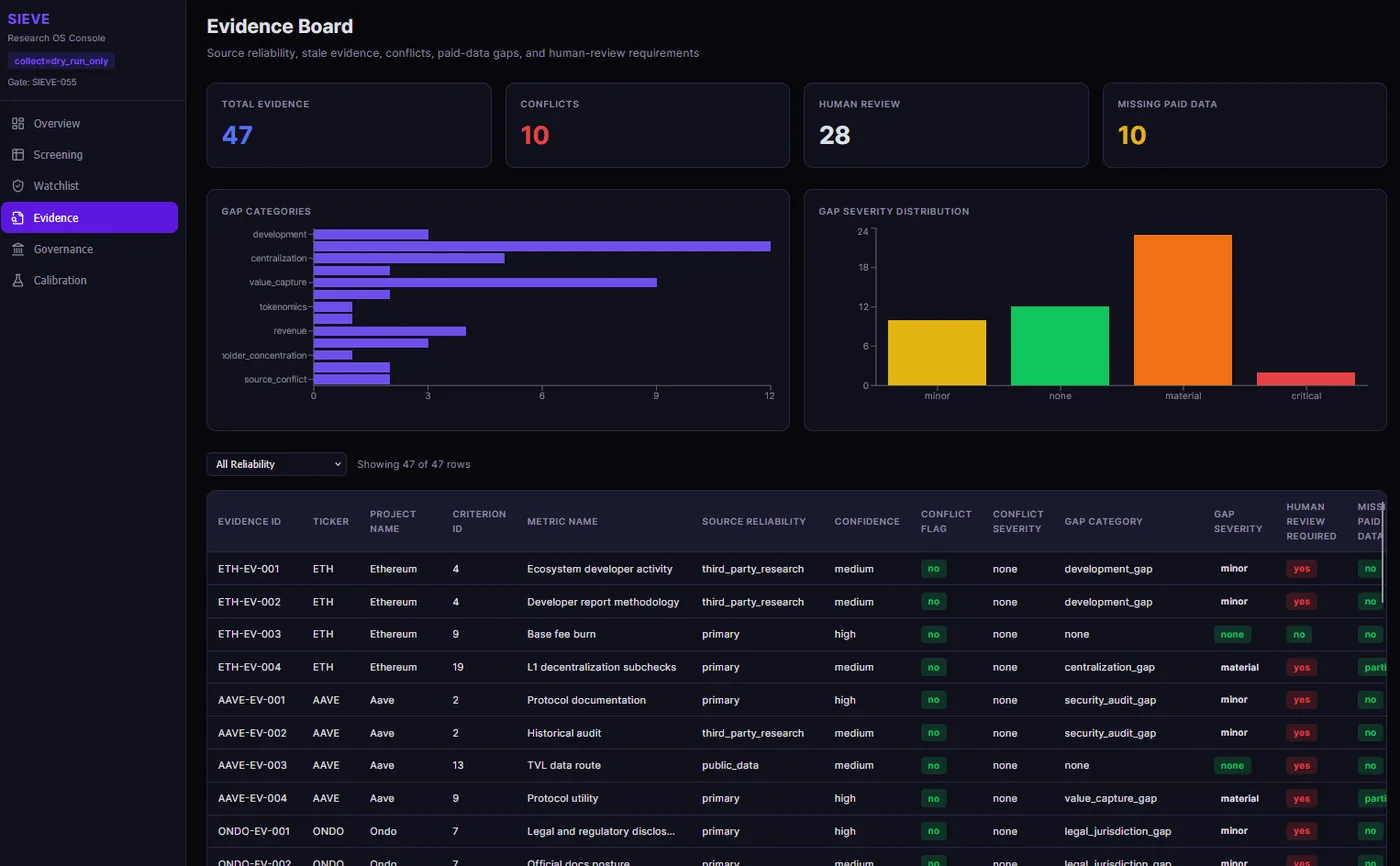
Task: Click the green none severity bar
Action: tap(1060, 346)
